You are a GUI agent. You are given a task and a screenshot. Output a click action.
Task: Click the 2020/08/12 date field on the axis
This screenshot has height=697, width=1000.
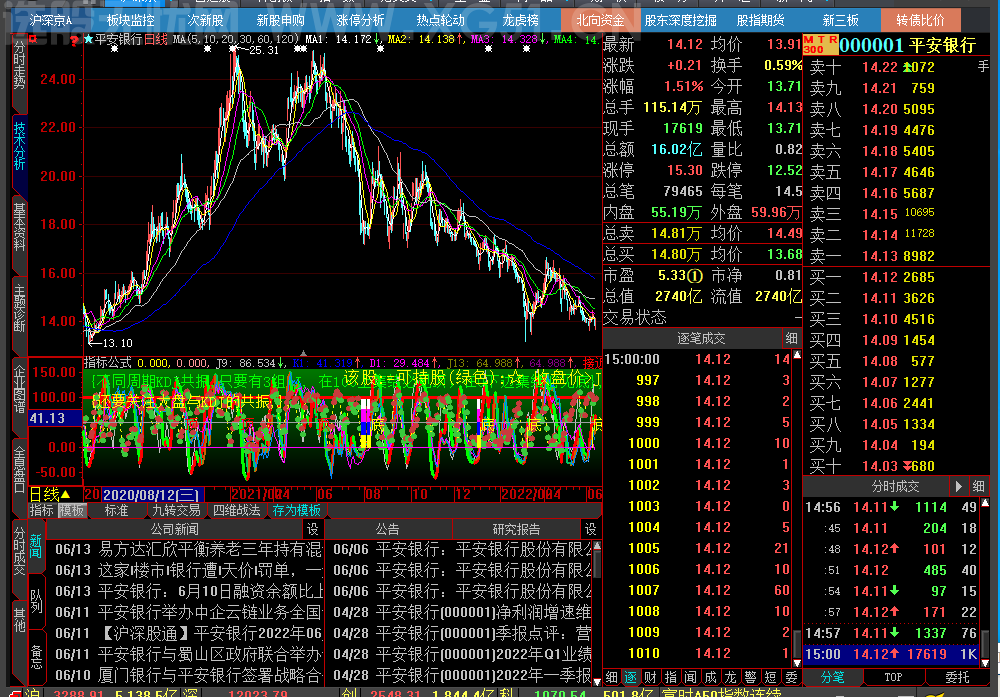tap(152, 495)
